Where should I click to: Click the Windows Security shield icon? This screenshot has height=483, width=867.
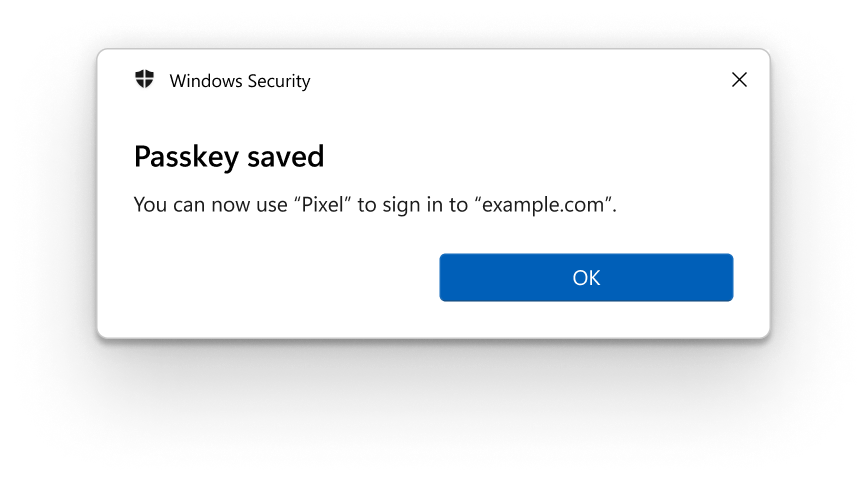click(x=145, y=80)
